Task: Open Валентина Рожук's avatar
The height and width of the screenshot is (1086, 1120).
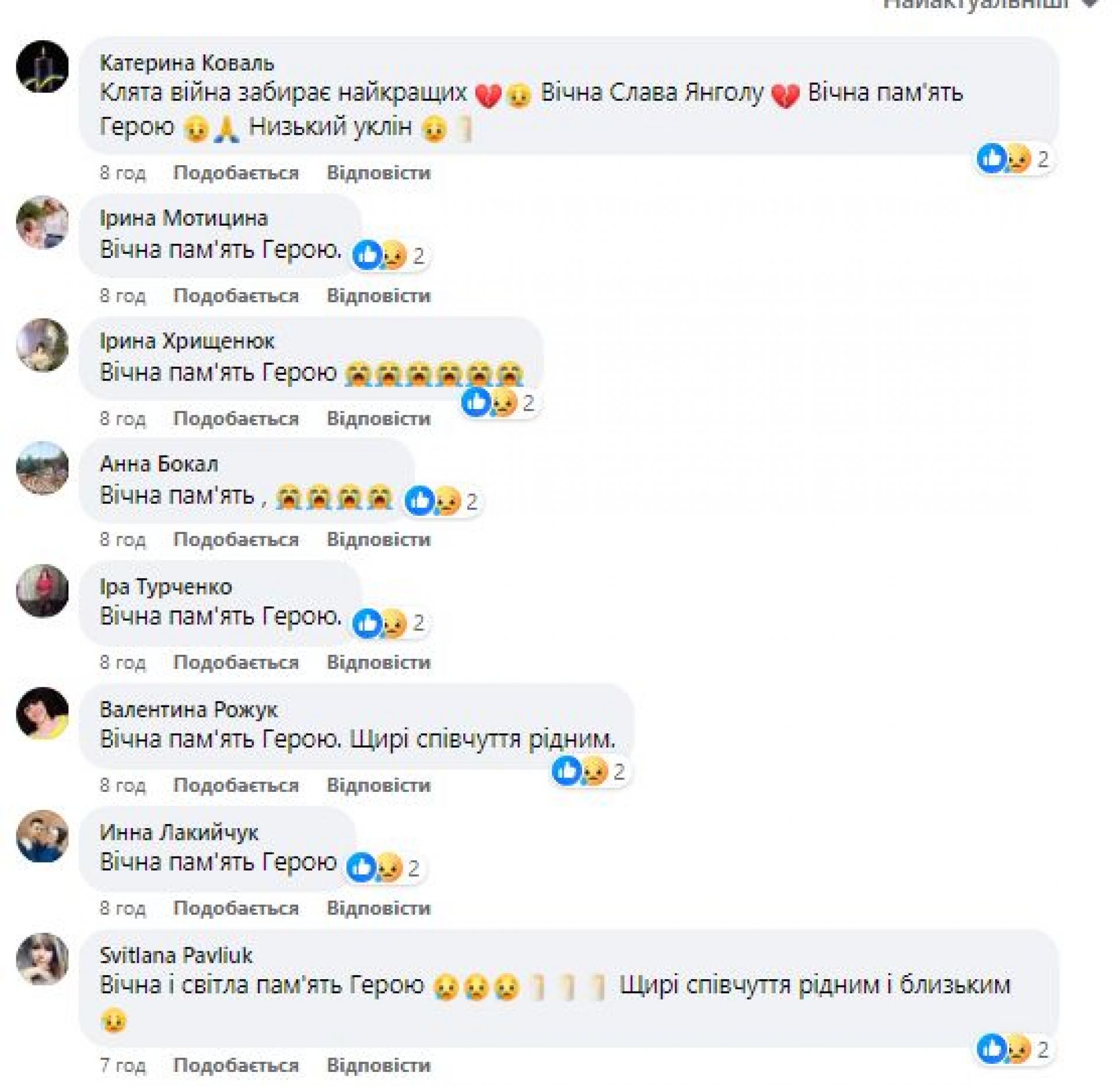Action: [x=43, y=713]
